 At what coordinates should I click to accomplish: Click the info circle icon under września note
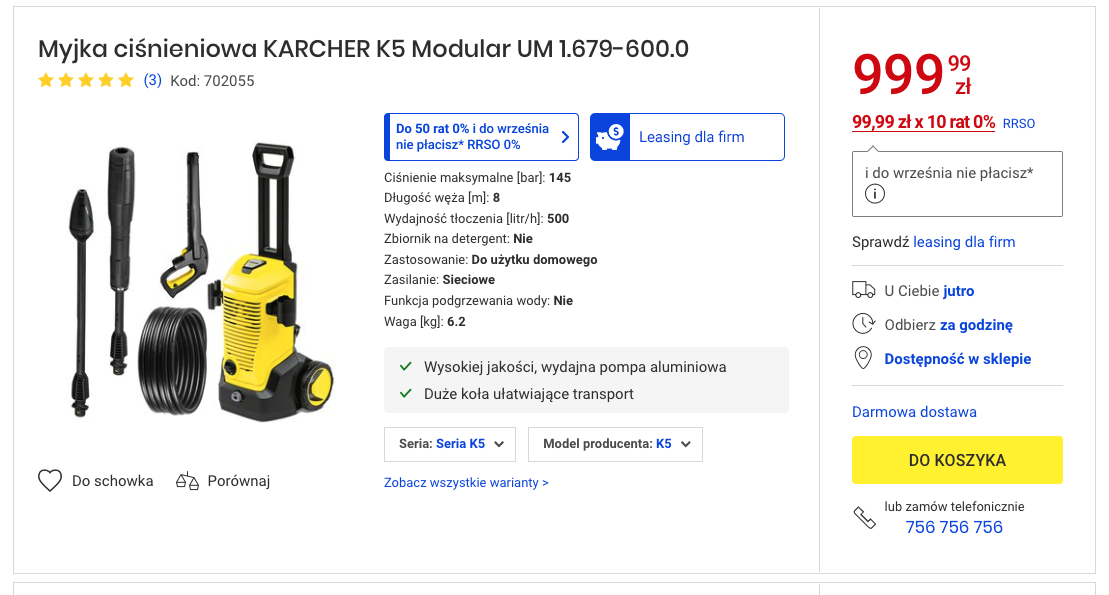(875, 194)
